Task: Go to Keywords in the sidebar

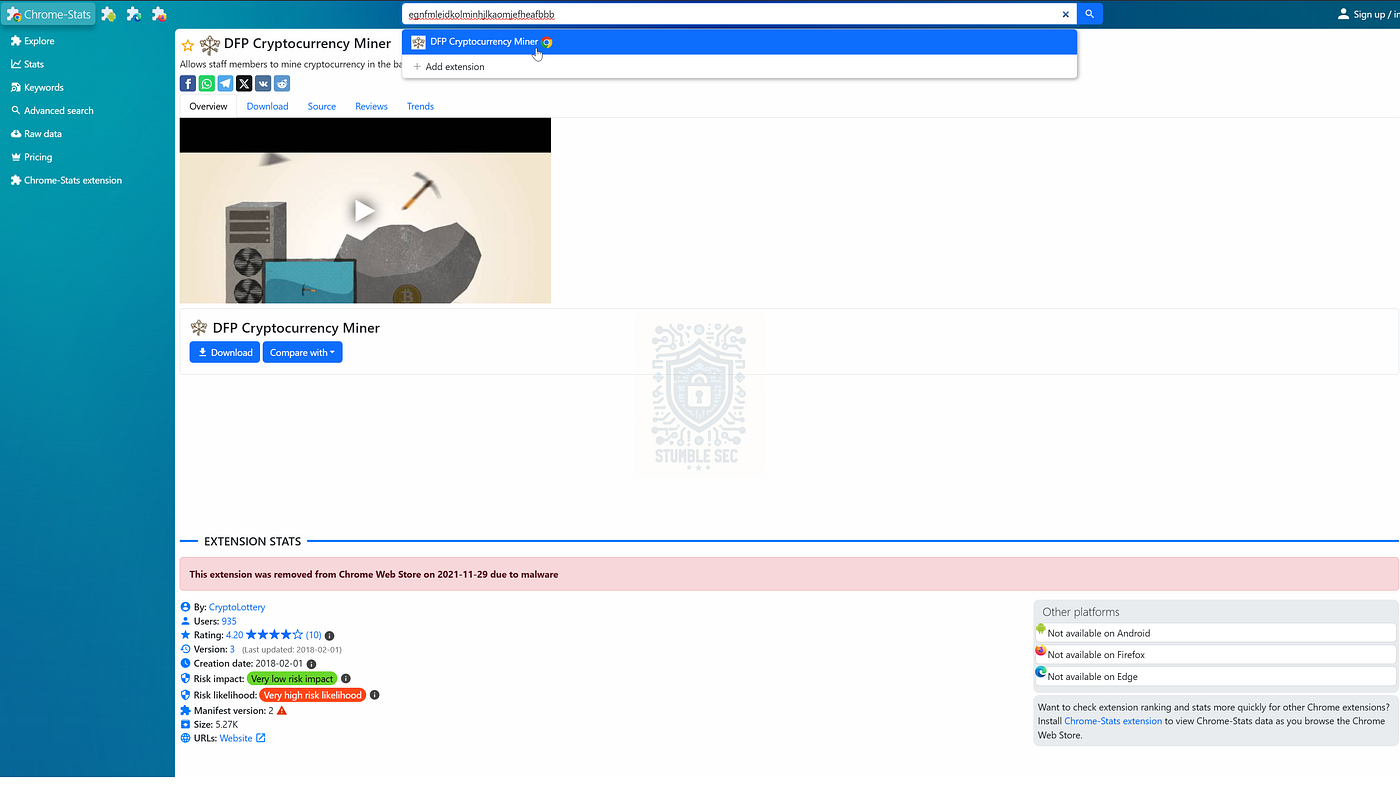Action: tap(37, 87)
